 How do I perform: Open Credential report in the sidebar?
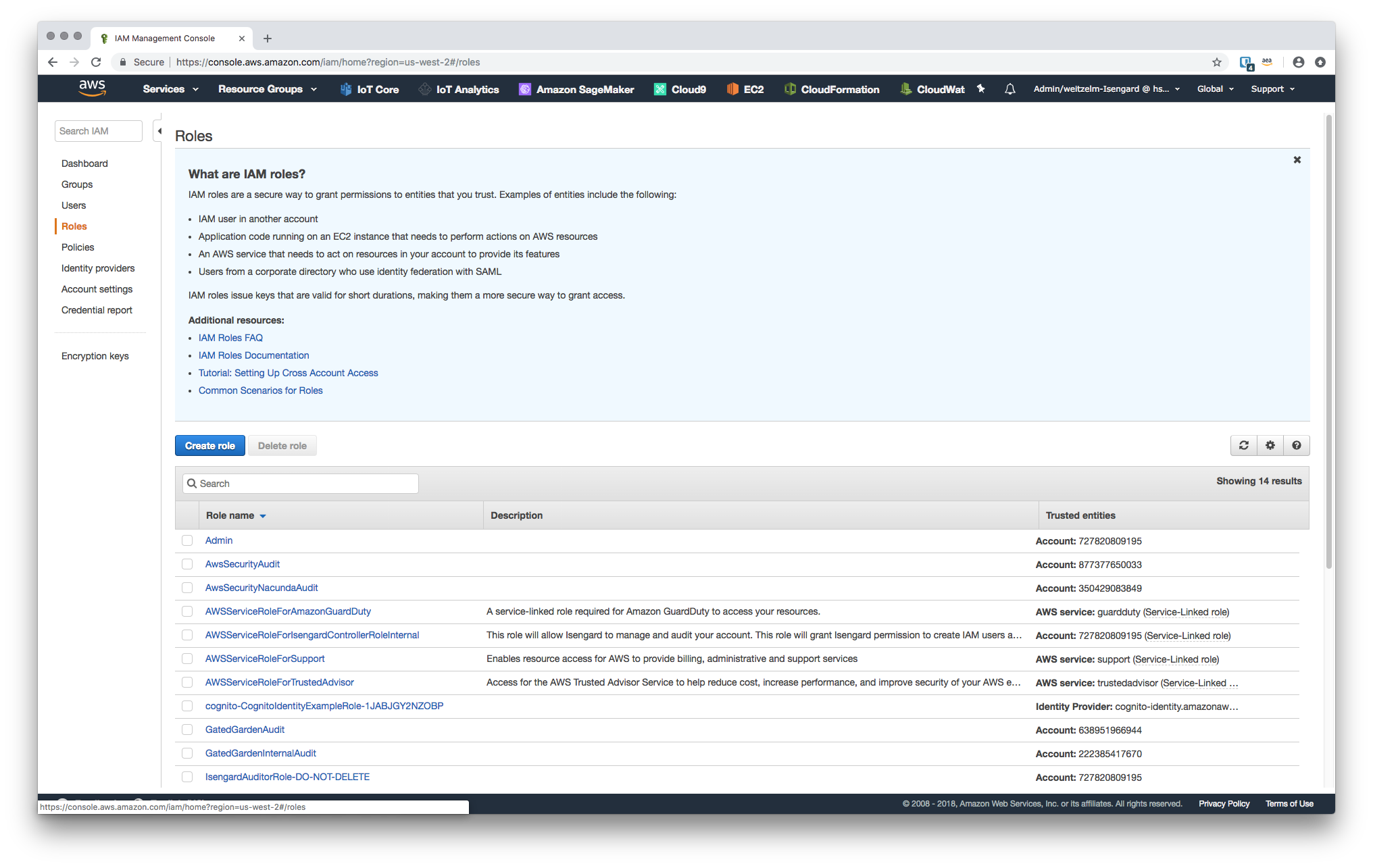pyautogui.click(x=97, y=310)
